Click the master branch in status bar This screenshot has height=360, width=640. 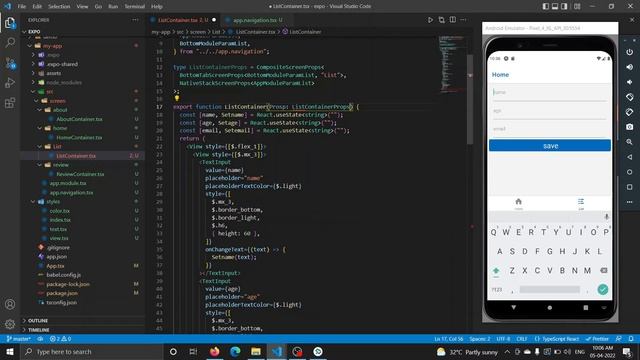click(19, 339)
